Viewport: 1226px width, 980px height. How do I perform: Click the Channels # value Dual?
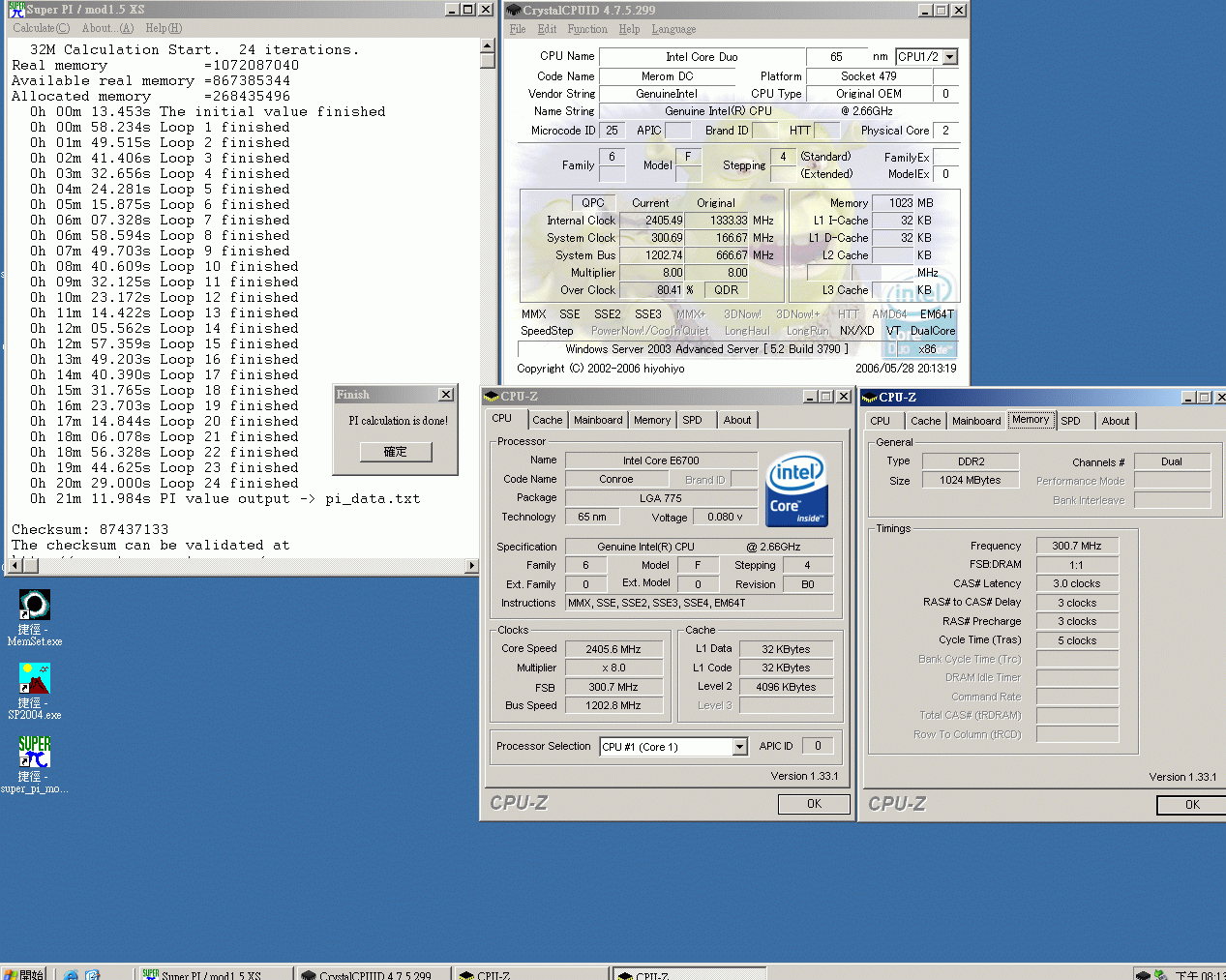click(x=1172, y=461)
